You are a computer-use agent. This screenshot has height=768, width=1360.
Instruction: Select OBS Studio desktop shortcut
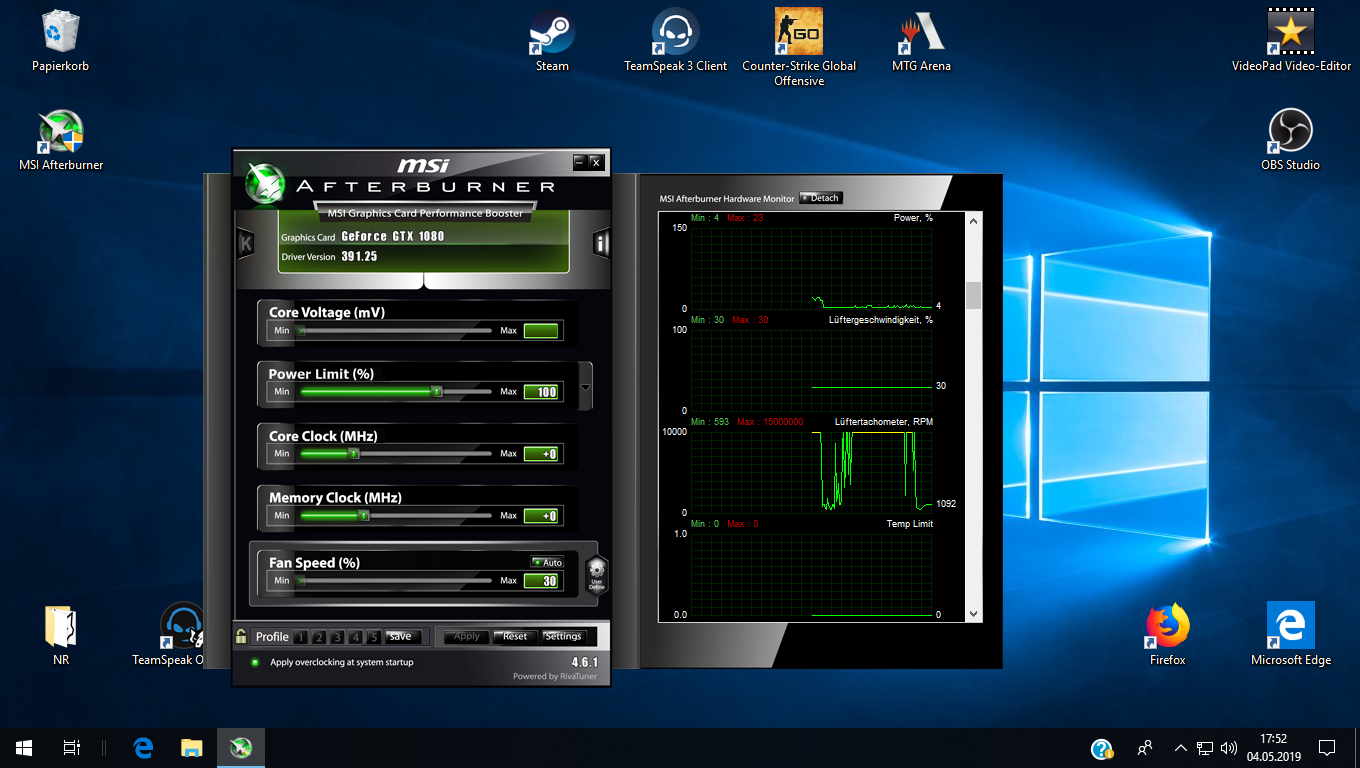click(1291, 140)
